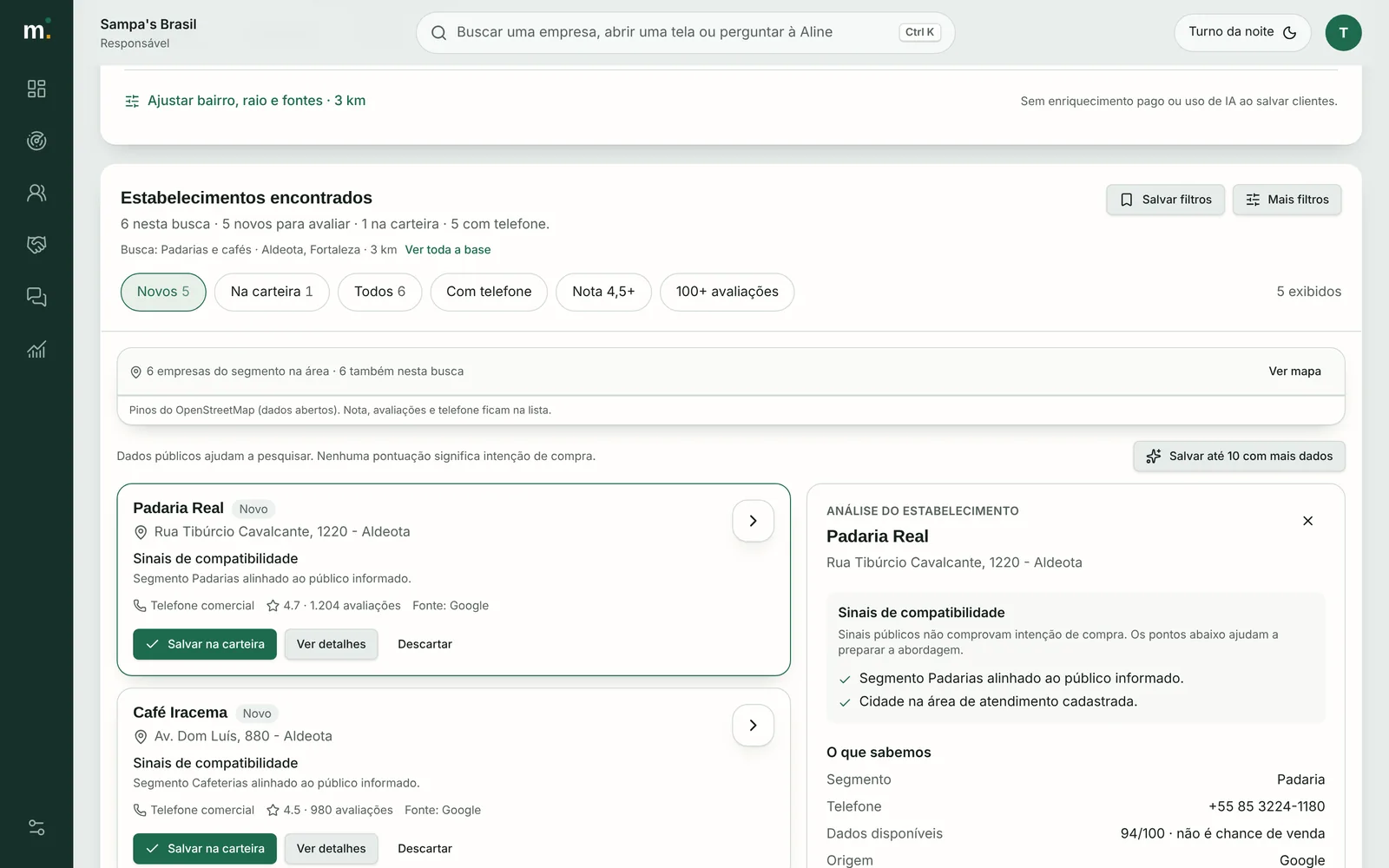Screen dimensions: 1389x868
Task: Open Ajustar bairro, raio e fontes
Action: click(x=245, y=101)
